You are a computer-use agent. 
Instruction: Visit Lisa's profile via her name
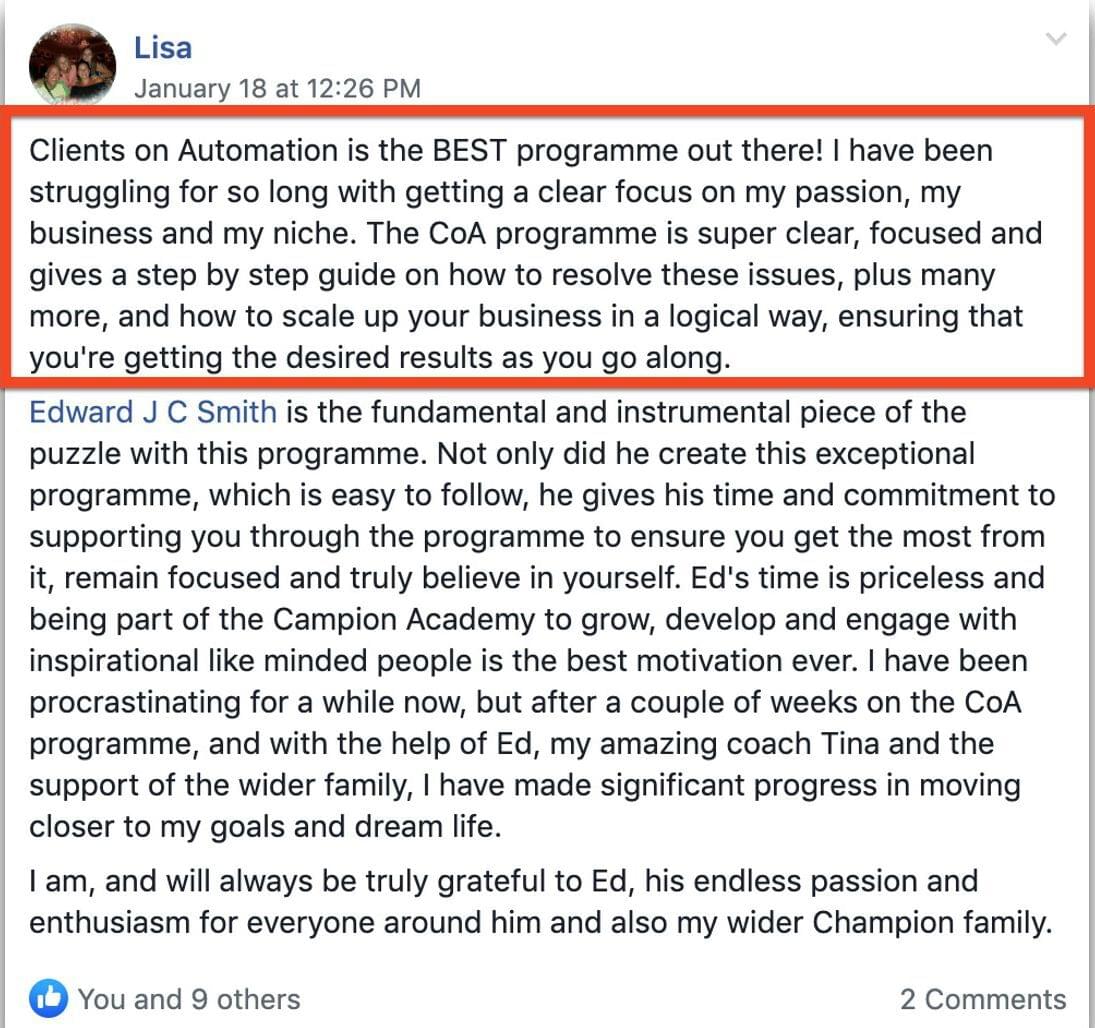(163, 47)
